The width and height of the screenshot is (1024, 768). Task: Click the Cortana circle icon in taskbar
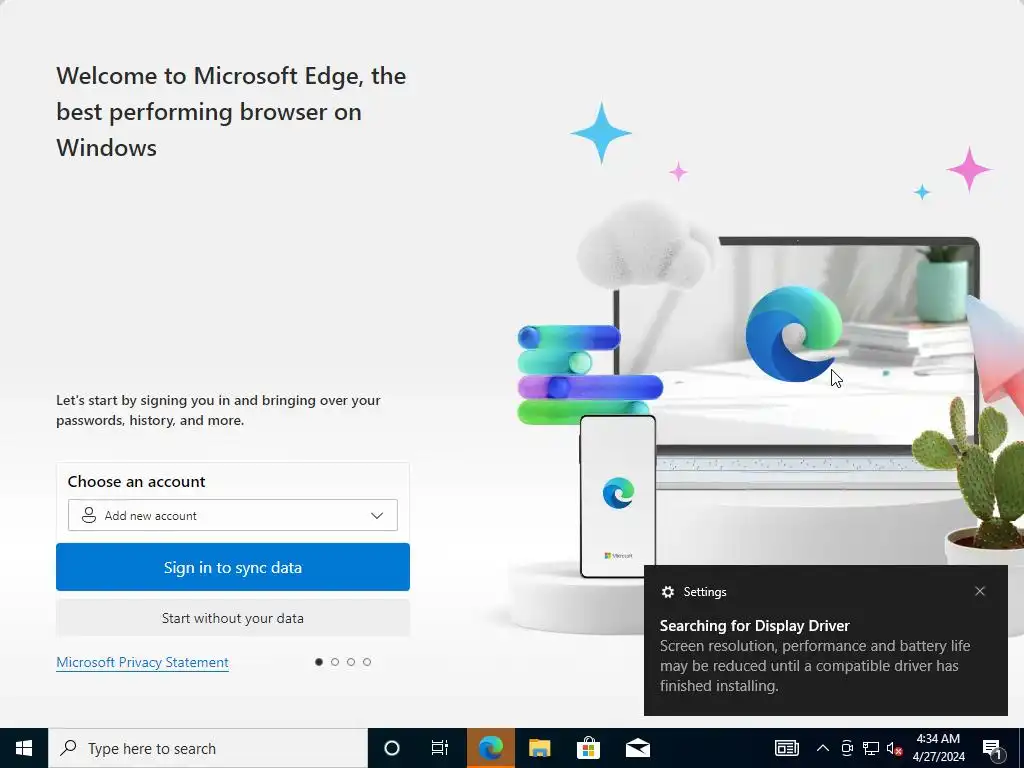392,748
